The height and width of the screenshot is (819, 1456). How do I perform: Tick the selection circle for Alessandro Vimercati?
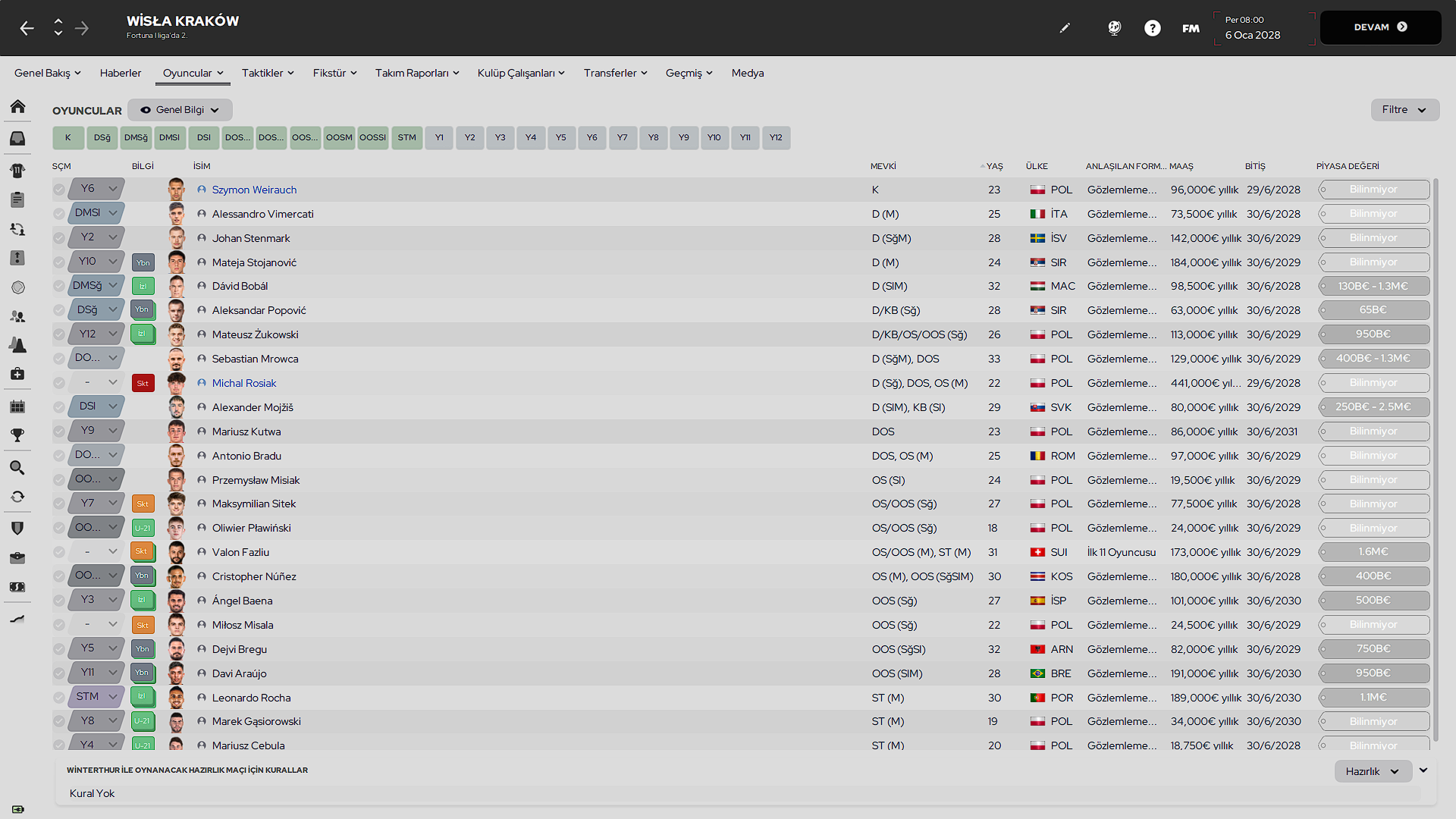pyautogui.click(x=59, y=214)
